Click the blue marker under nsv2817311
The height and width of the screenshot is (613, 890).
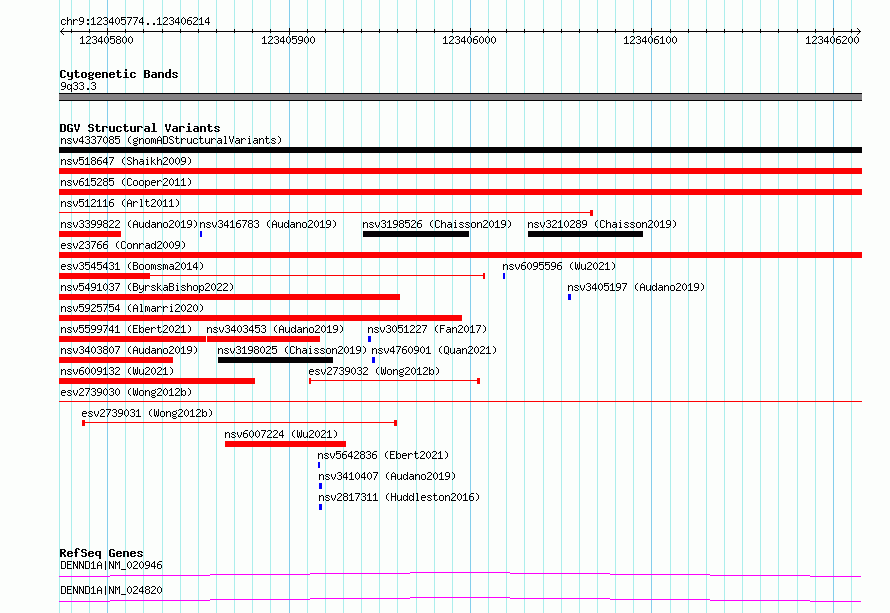321,507
